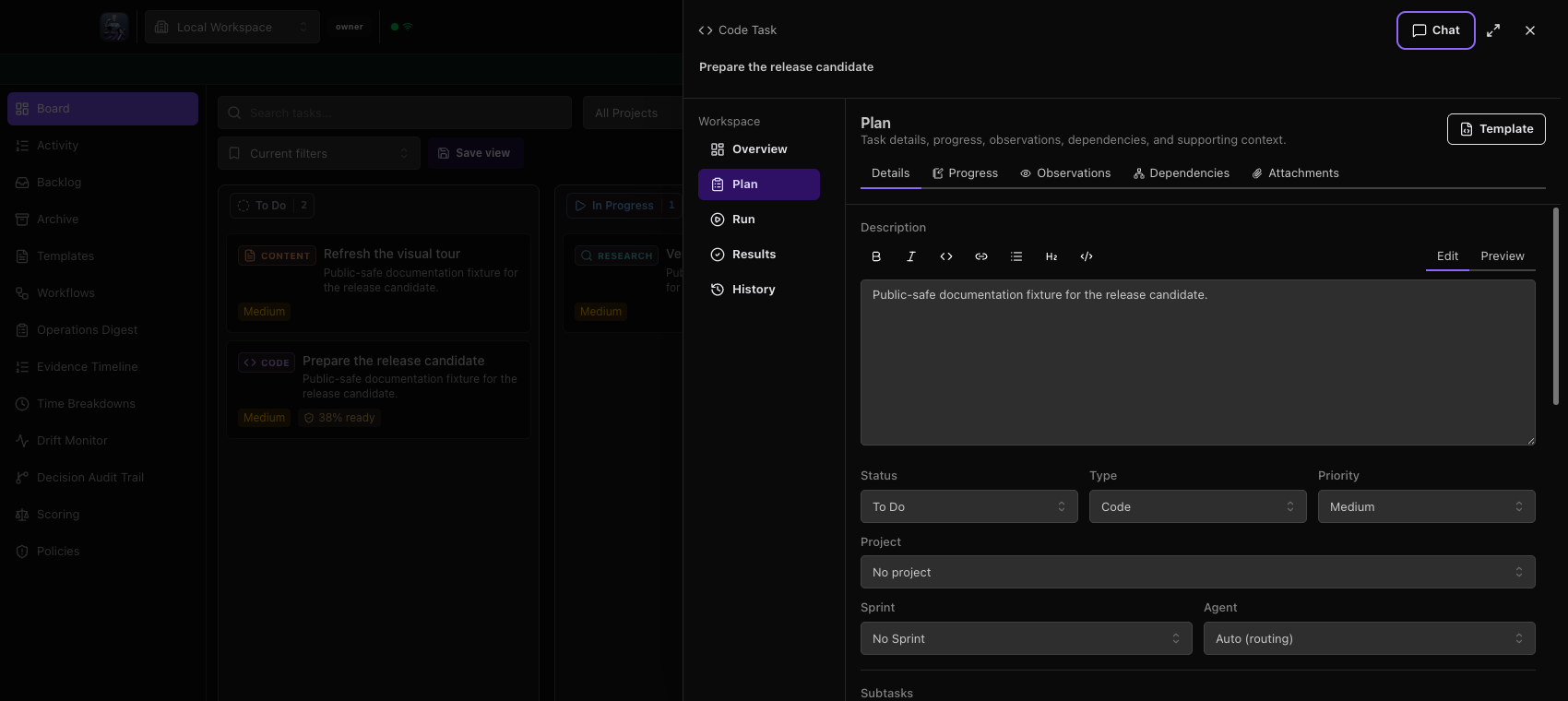Switch to the Progress tab
Viewport: 1568px width, 701px height.
[965, 173]
